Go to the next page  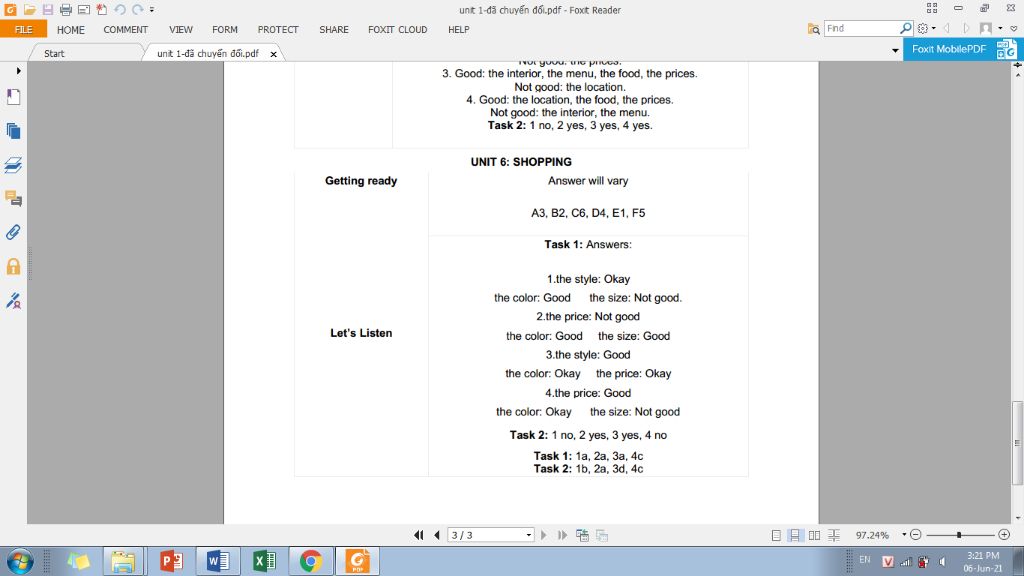pyautogui.click(x=543, y=535)
